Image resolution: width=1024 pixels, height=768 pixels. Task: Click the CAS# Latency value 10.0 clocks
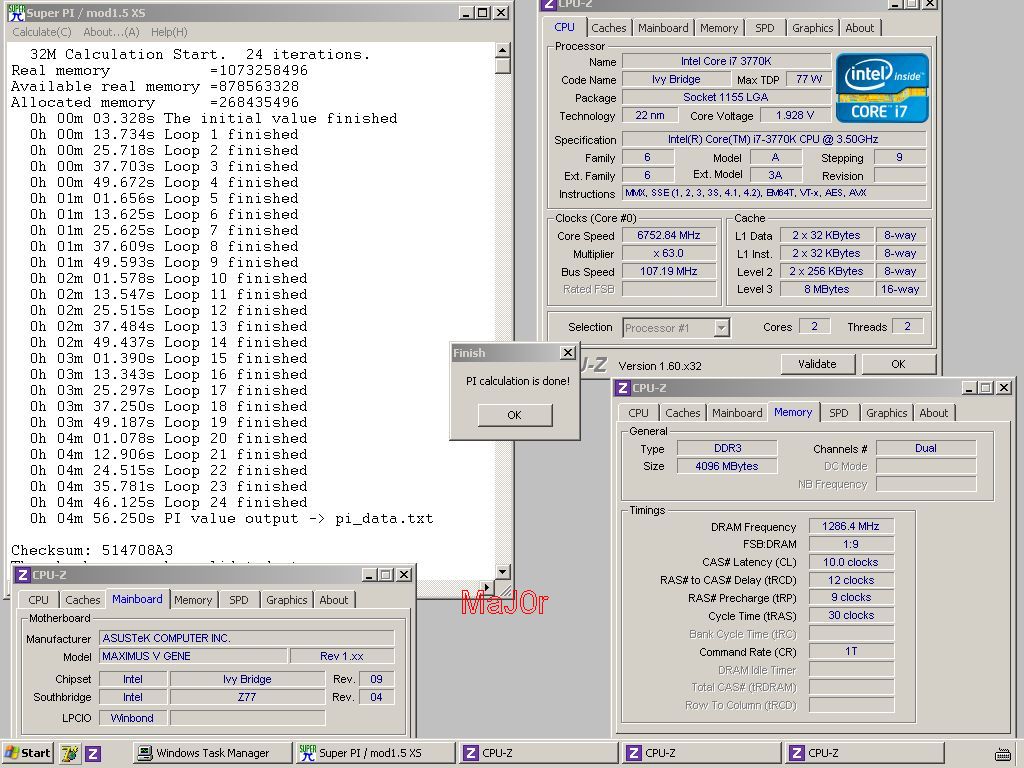click(851, 562)
